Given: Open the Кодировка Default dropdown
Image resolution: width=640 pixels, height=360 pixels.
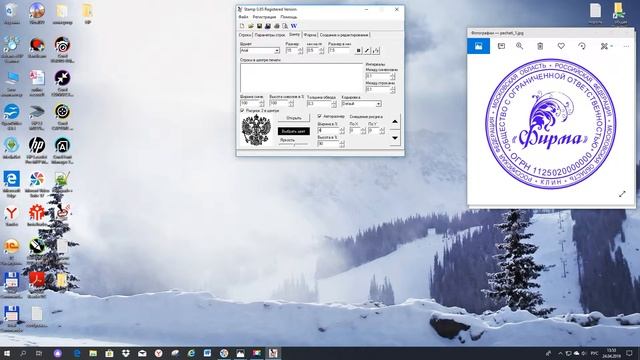Looking at the screenshot, I should point(378,104).
